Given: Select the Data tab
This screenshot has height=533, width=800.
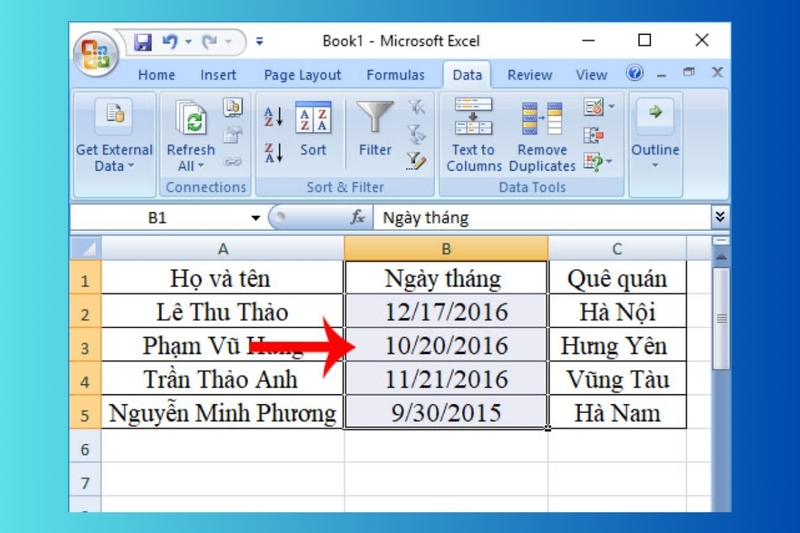Looking at the screenshot, I should [x=467, y=75].
